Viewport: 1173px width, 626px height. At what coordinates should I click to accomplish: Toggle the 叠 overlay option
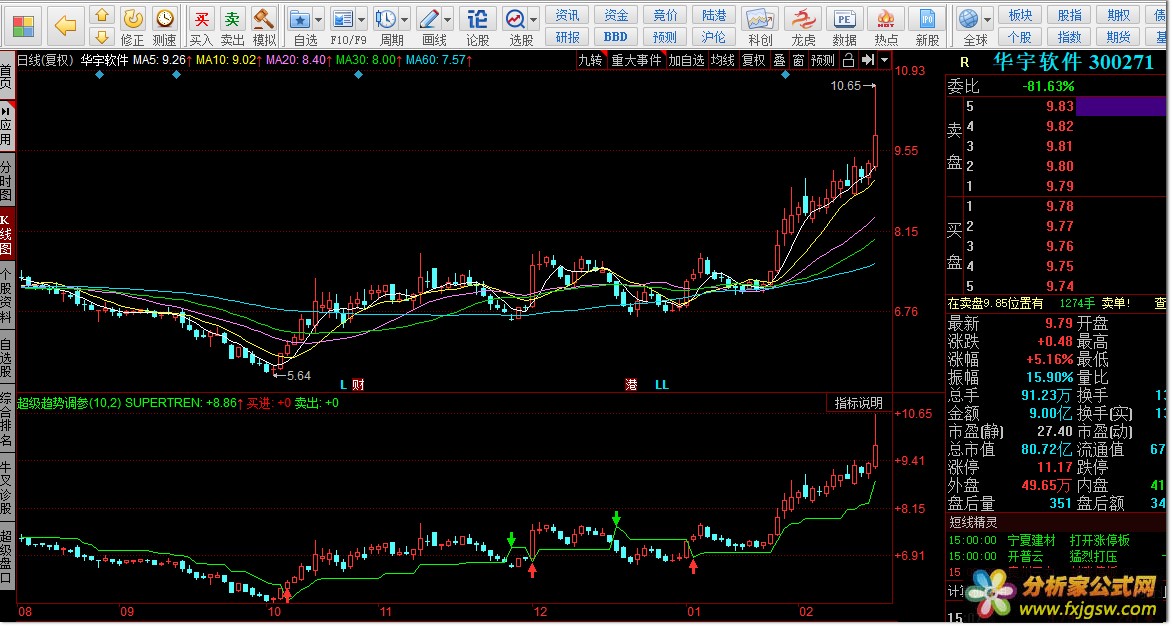780,60
